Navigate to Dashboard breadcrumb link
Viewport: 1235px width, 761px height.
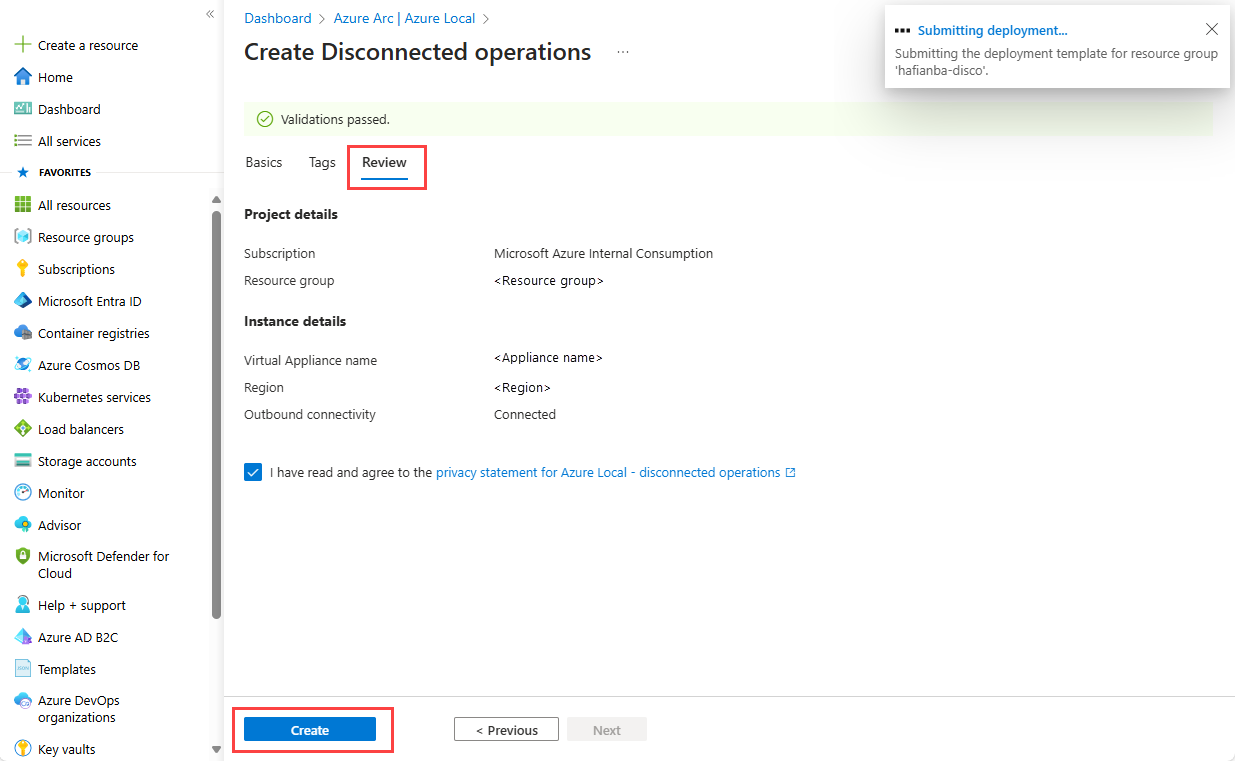pyautogui.click(x=278, y=18)
